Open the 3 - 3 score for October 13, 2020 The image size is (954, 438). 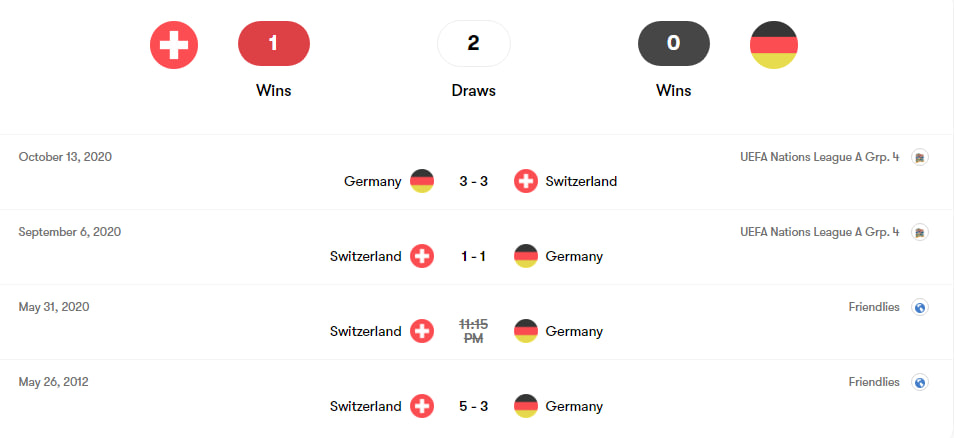[x=473, y=181]
